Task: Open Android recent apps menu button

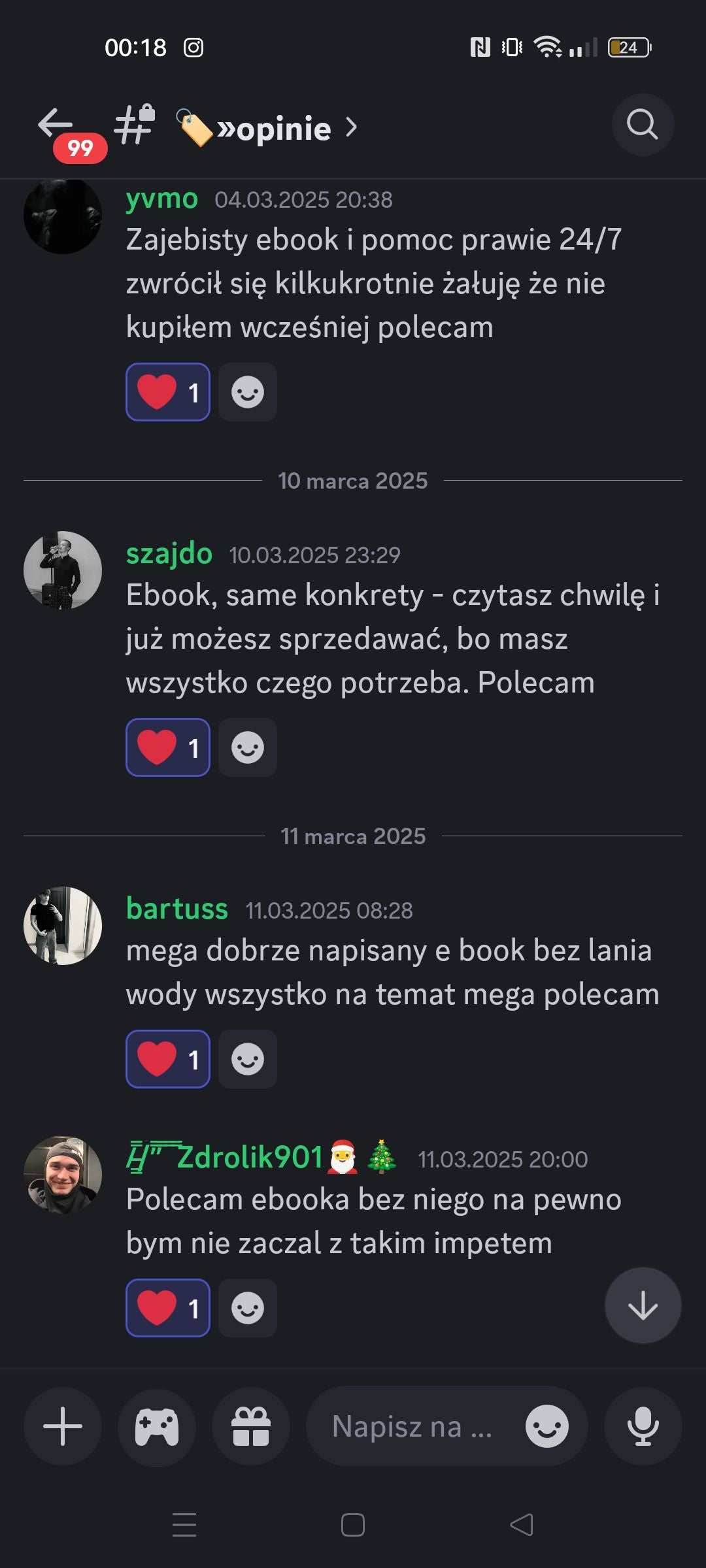Action: [184, 1525]
